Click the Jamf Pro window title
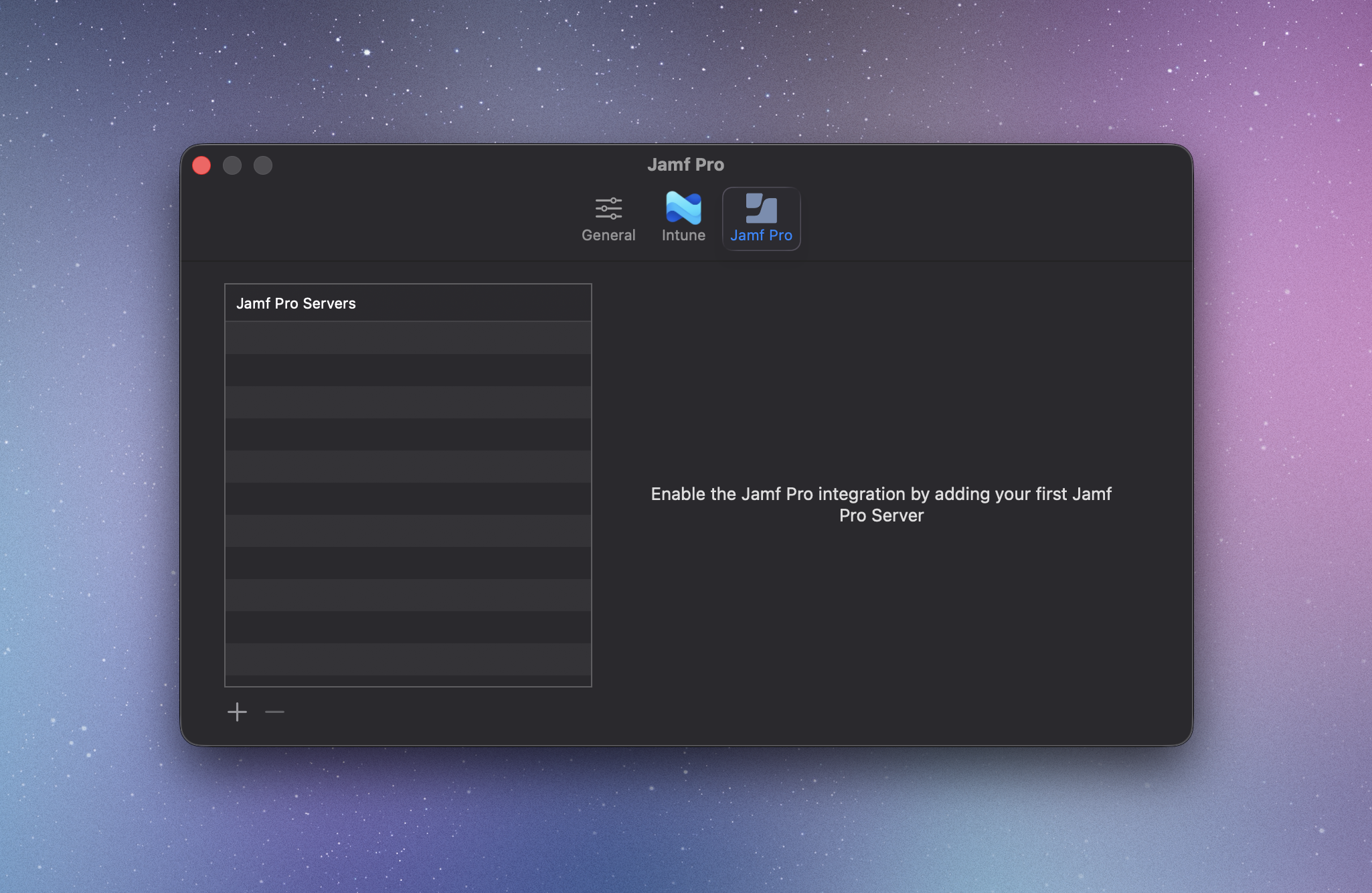The image size is (1372, 893). pyautogui.click(x=685, y=165)
